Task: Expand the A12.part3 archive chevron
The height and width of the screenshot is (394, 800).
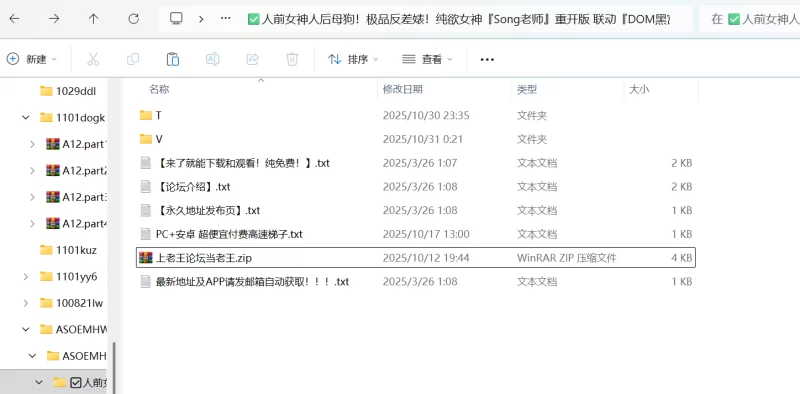Action: [x=32, y=197]
